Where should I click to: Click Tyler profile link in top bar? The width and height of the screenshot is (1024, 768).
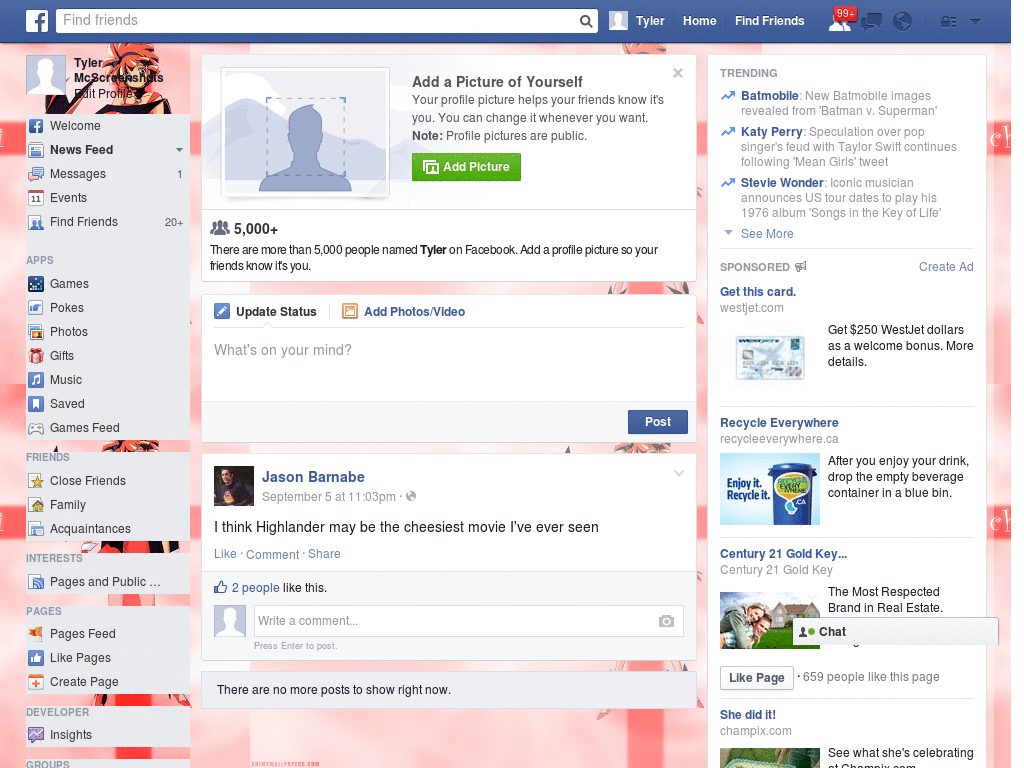pyautogui.click(x=637, y=21)
